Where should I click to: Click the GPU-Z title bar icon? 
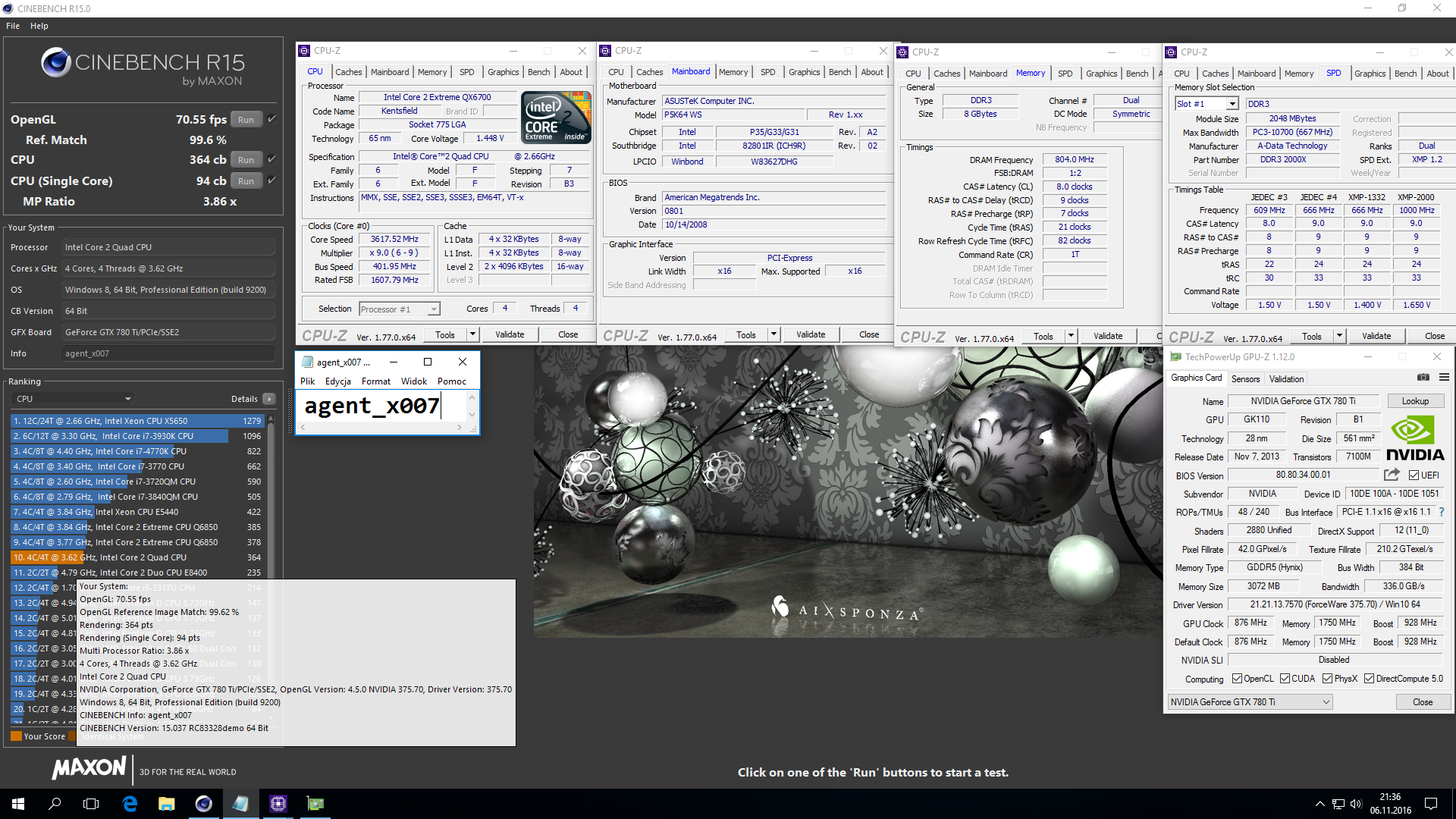point(1176,356)
